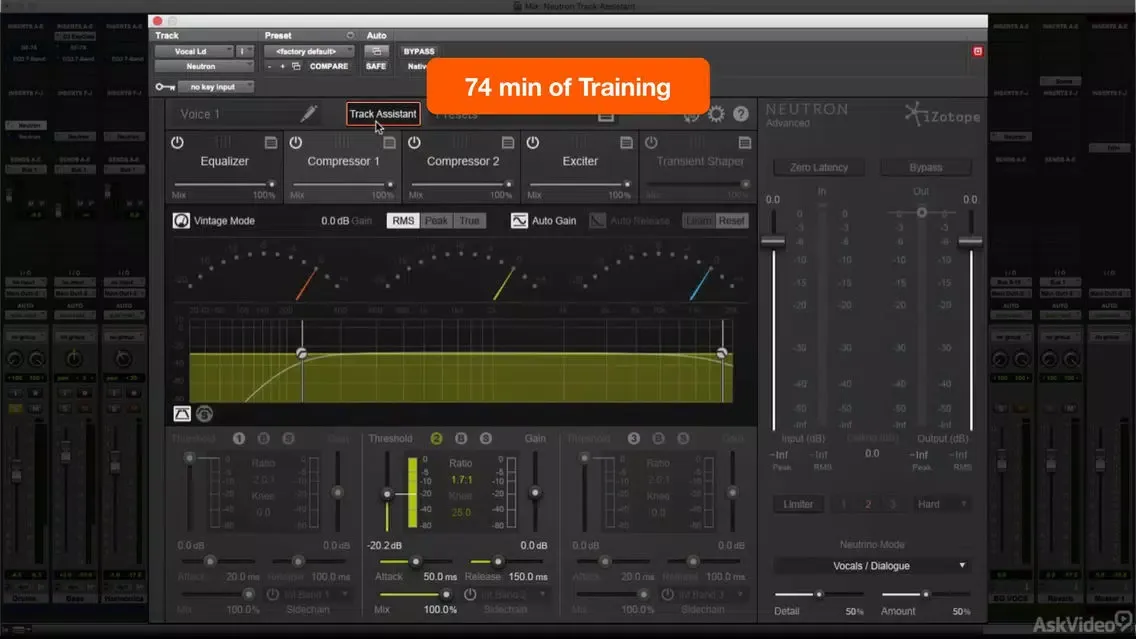Open the Vocal Ld track selector dropdown
Image resolution: width=1136 pixels, height=639 pixels.
[194, 51]
